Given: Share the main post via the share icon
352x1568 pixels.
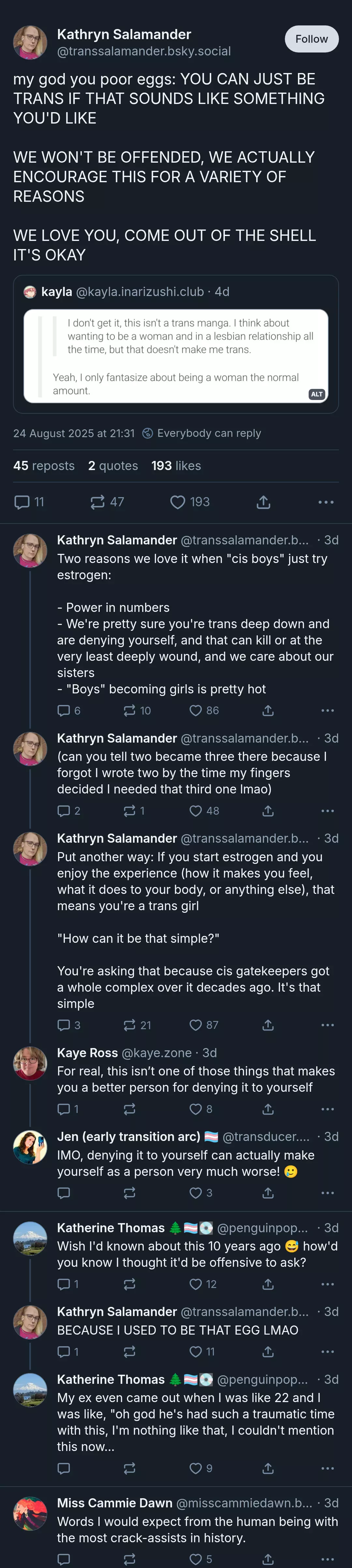Looking at the screenshot, I should tap(263, 502).
